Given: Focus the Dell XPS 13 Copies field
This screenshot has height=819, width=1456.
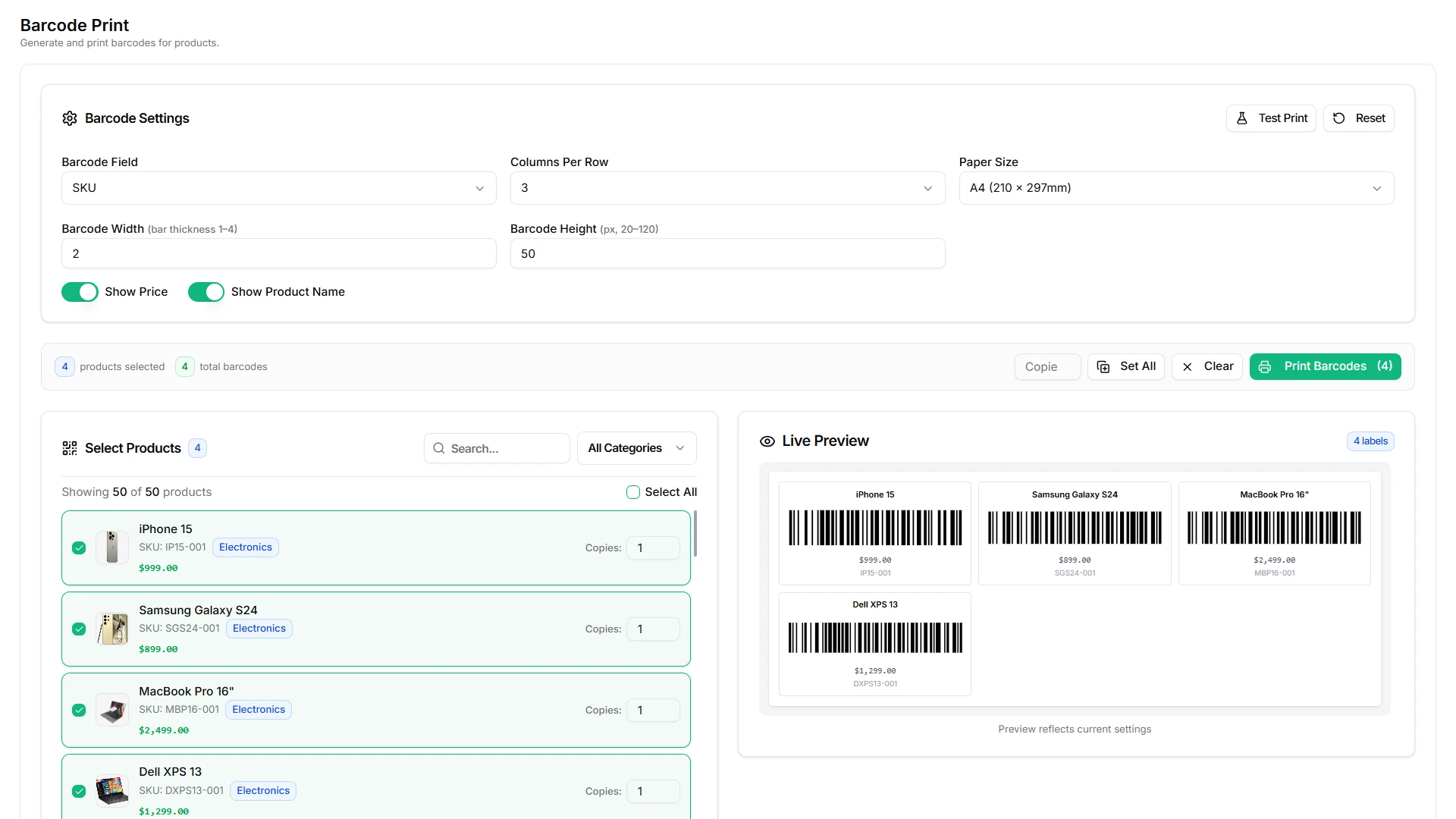Looking at the screenshot, I should (x=653, y=792).
